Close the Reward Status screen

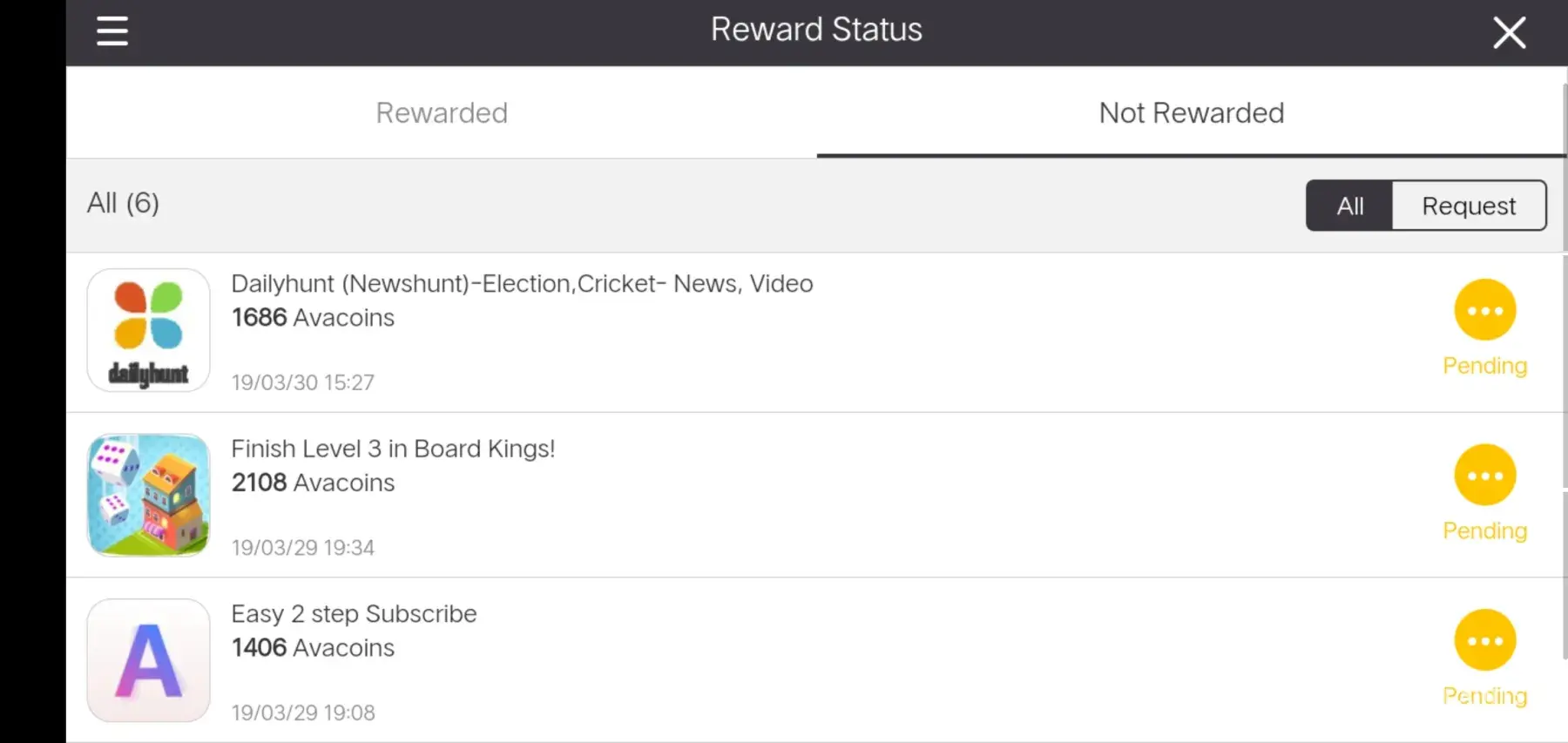pyautogui.click(x=1509, y=33)
